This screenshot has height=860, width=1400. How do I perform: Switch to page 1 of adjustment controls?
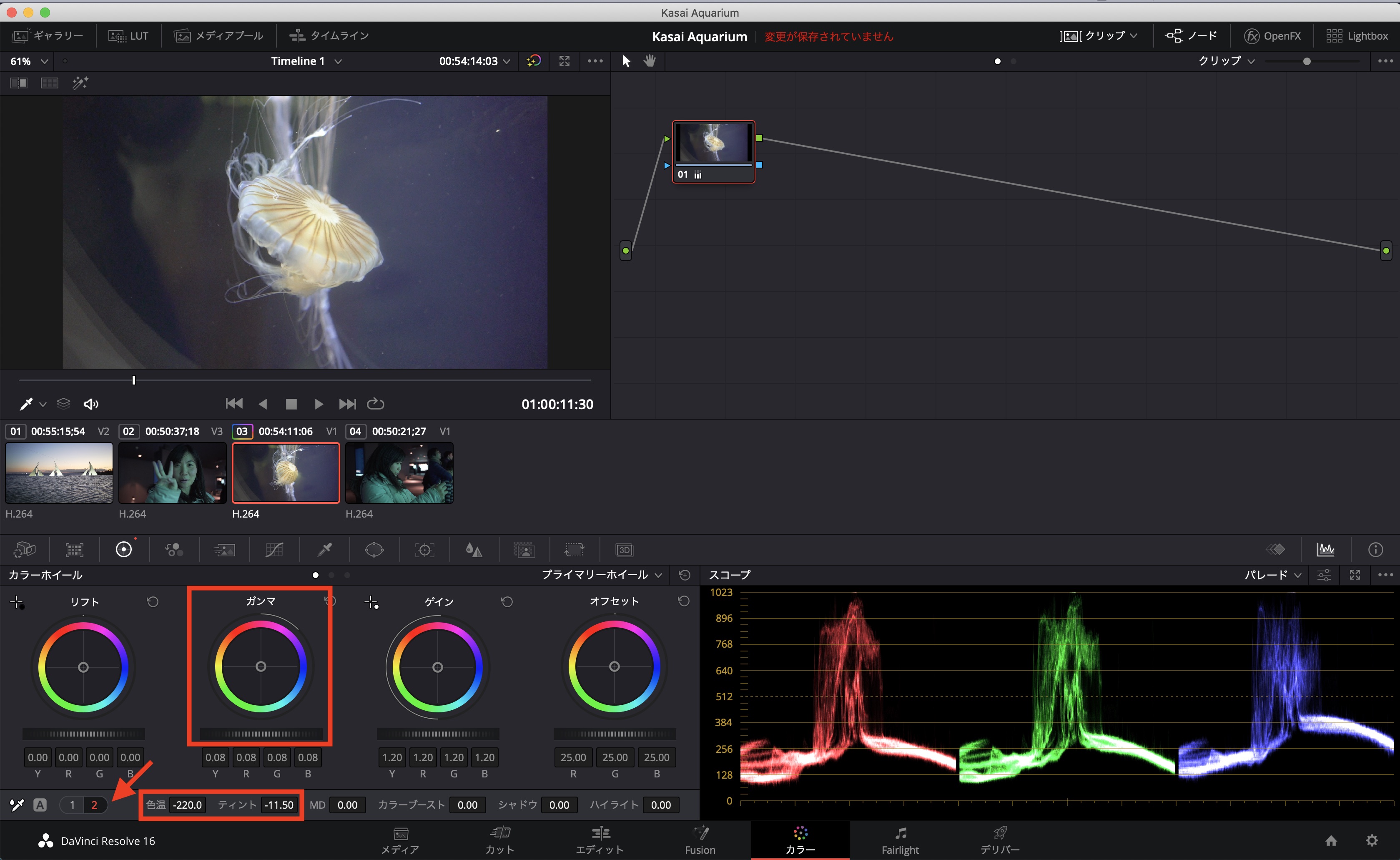pyautogui.click(x=72, y=805)
